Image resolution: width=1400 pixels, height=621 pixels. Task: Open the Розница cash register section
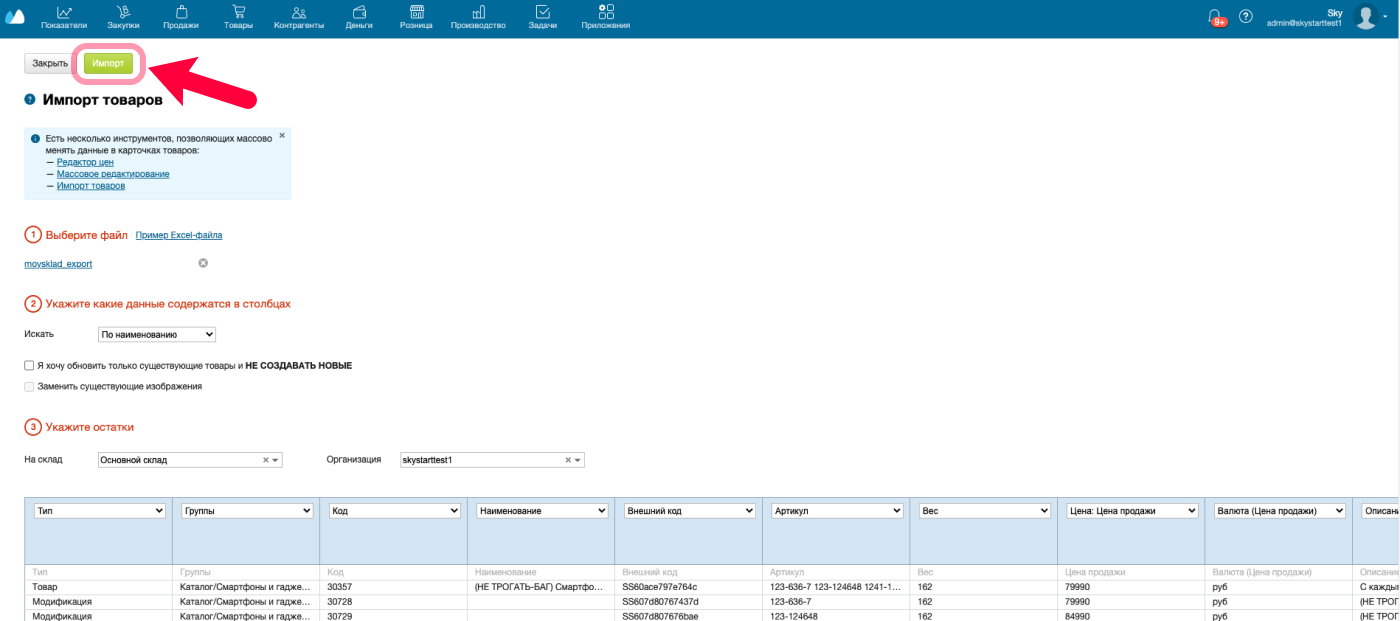tap(416, 17)
